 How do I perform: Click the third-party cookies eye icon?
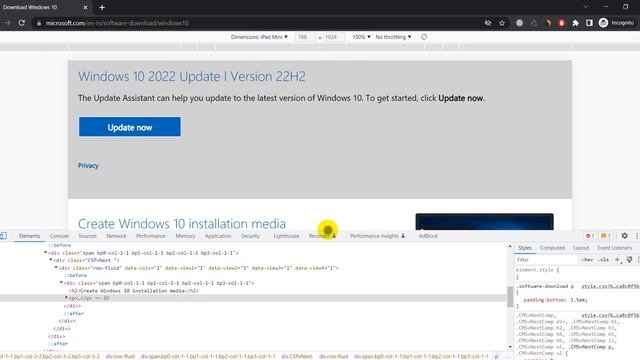[x=488, y=23]
